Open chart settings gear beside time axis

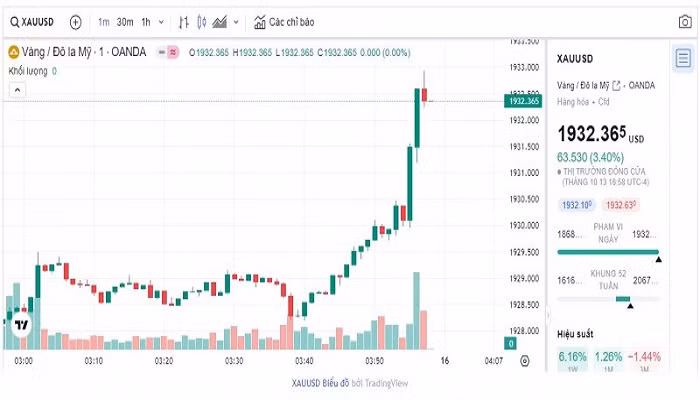coord(525,360)
